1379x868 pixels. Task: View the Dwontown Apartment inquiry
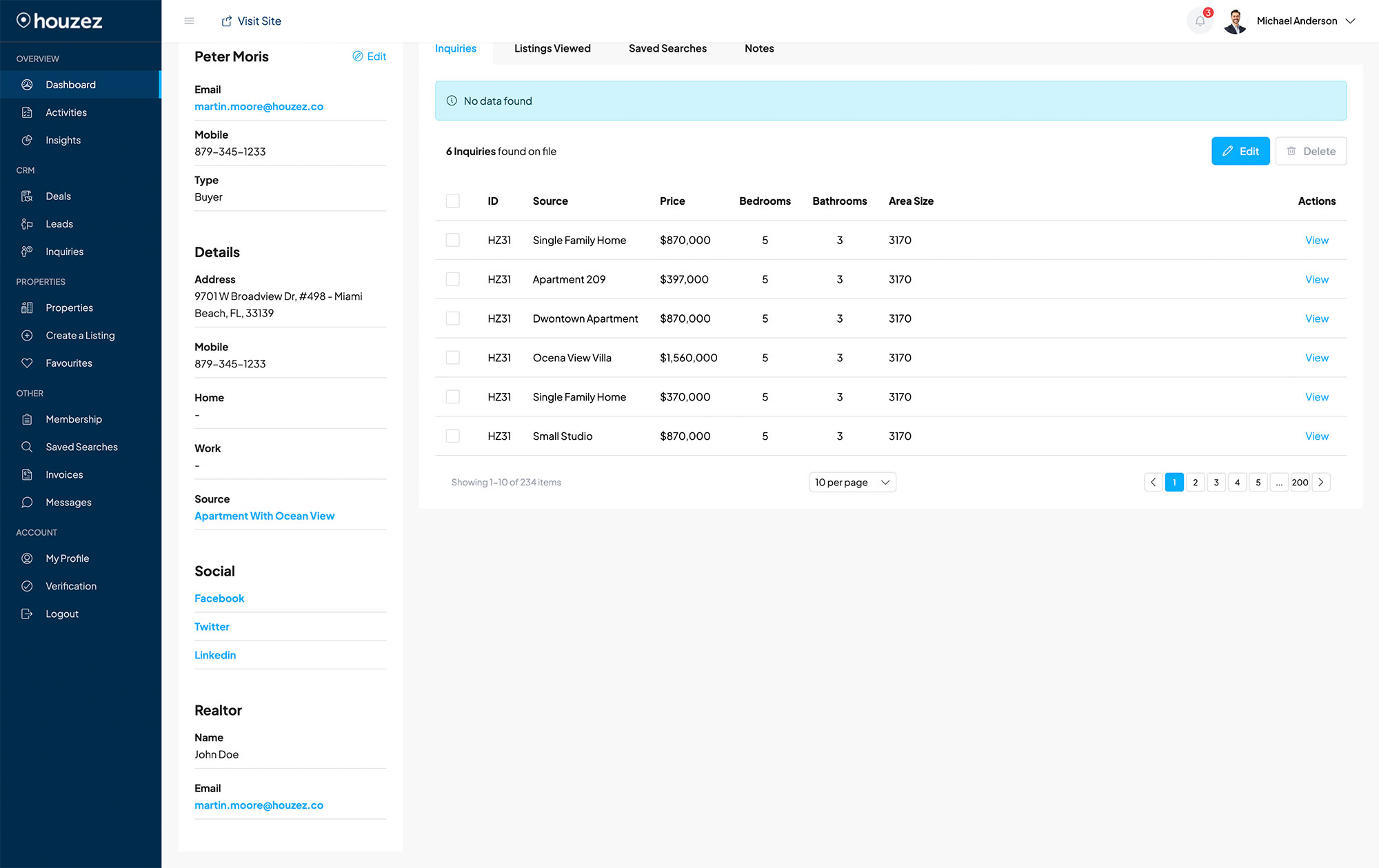coord(1316,319)
